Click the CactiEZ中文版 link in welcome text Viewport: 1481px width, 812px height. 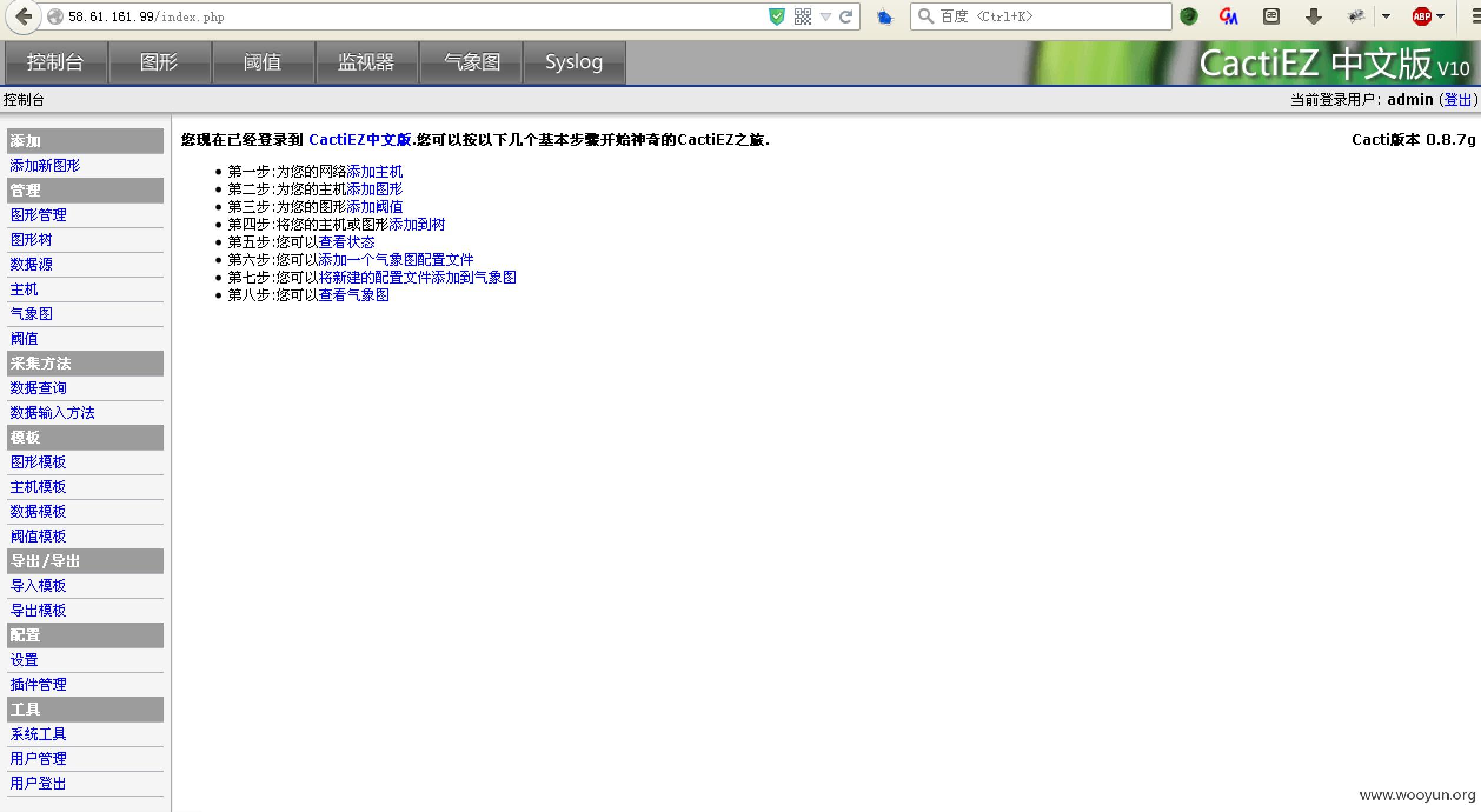tap(360, 139)
